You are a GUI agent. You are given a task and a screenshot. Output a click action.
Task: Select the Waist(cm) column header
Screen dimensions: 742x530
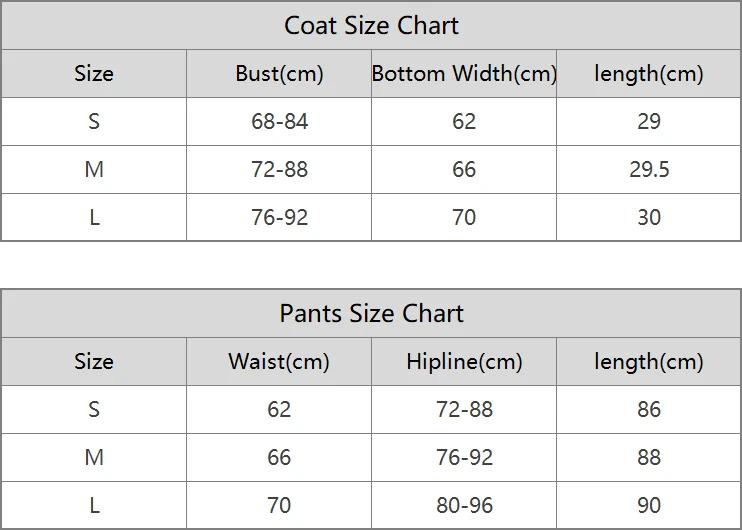click(x=279, y=362)
